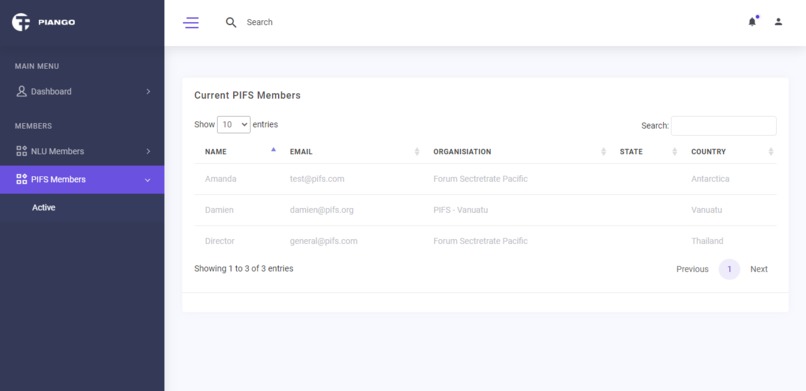This screenshot has width=806, height=391.
Task: Click the PIFS Members grid icon
Action: coord(22,179)
